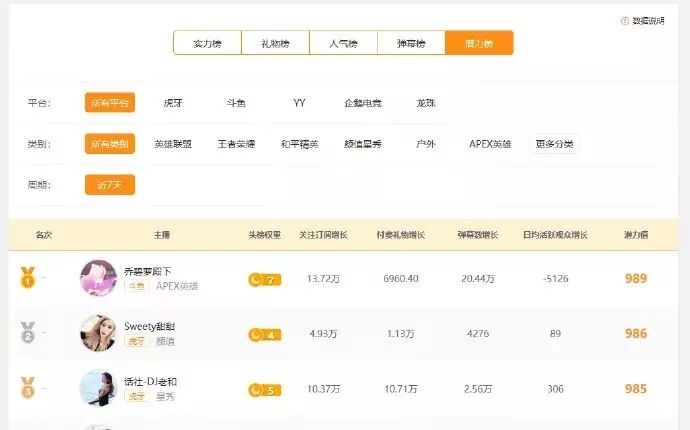Open the rank 1 streamer's avatar

click(98, 278)
